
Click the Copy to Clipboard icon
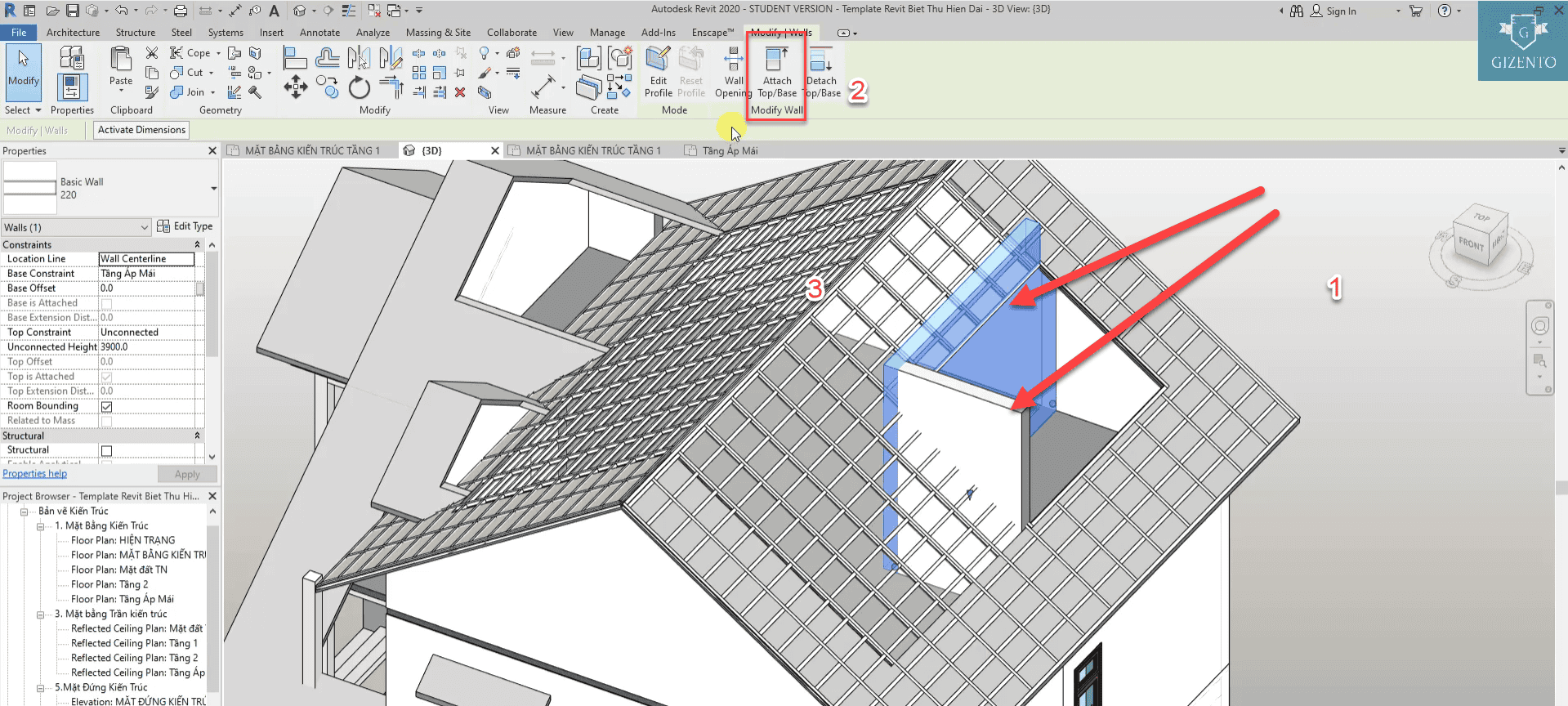[x=152, y=73]
